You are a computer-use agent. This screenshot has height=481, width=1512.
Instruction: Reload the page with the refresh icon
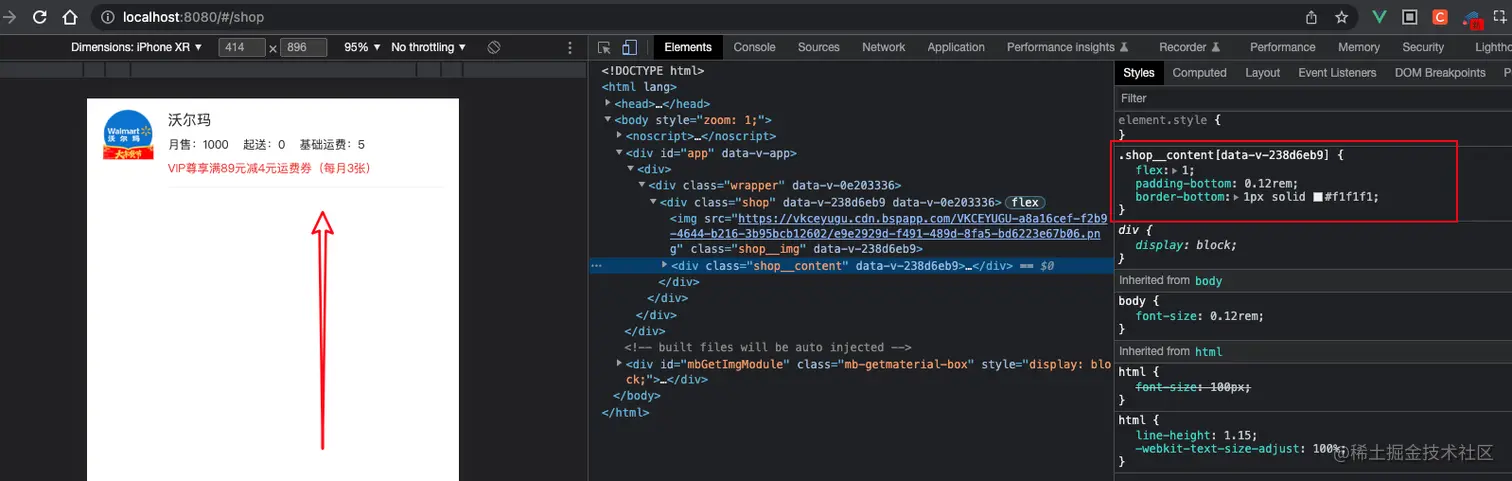[40, 17]
